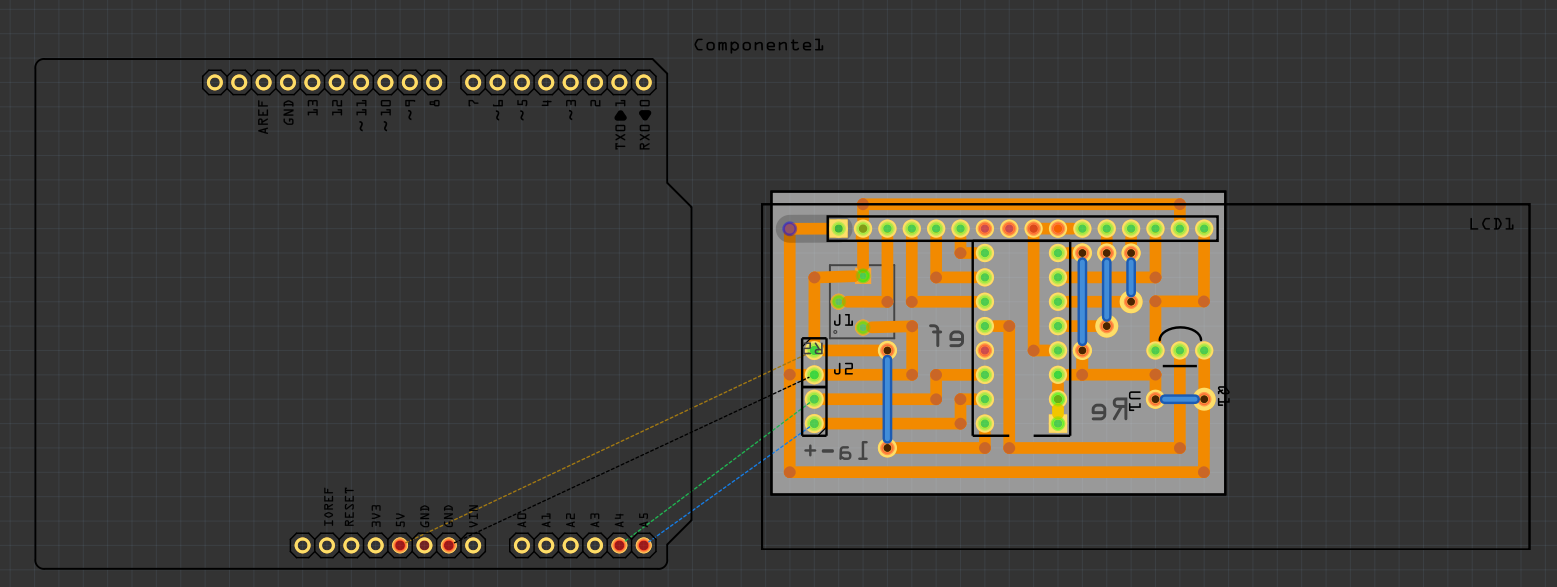Select the horizontal blue jumper near the Re label
The height and width of the screenshot is (587, 1557).
click(x=1180, y=401)
